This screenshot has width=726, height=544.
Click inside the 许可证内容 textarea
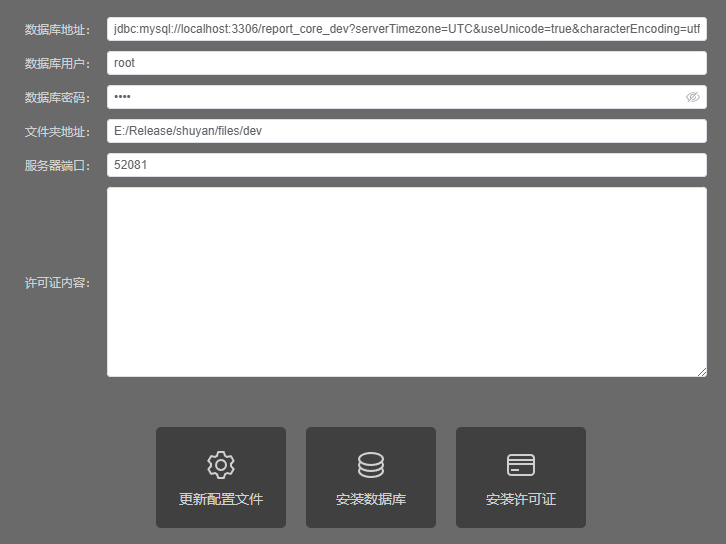click(407, 282)
